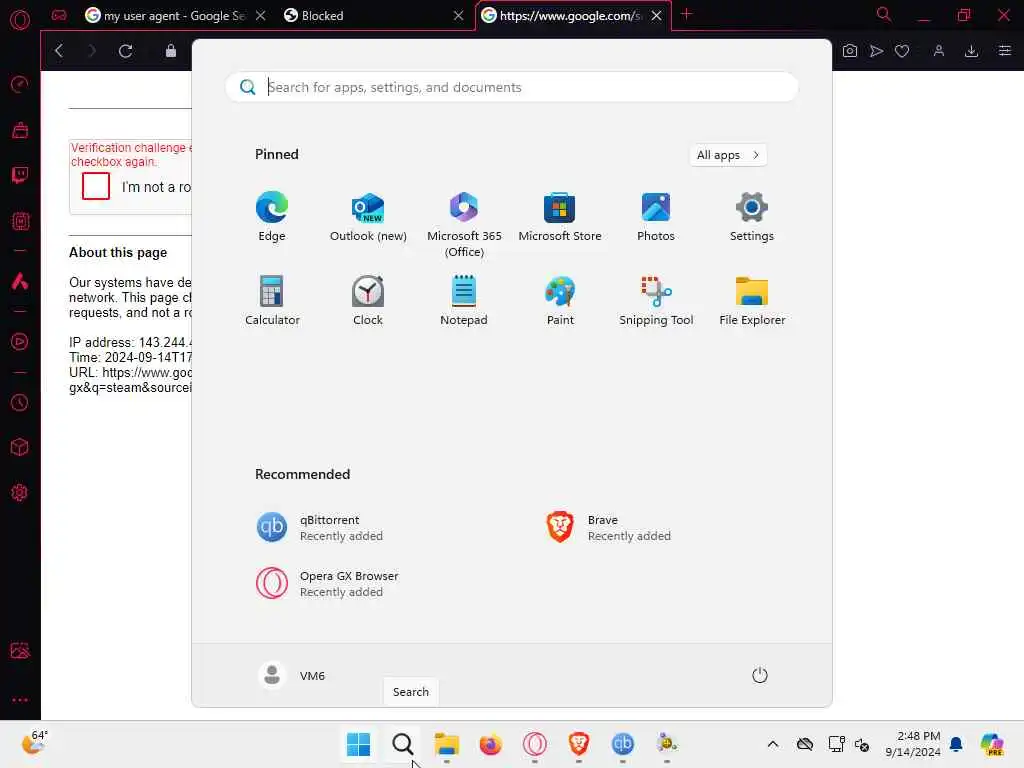Open extensions cube icon in sidebar

pyautogui.click(x=20, y=447)
